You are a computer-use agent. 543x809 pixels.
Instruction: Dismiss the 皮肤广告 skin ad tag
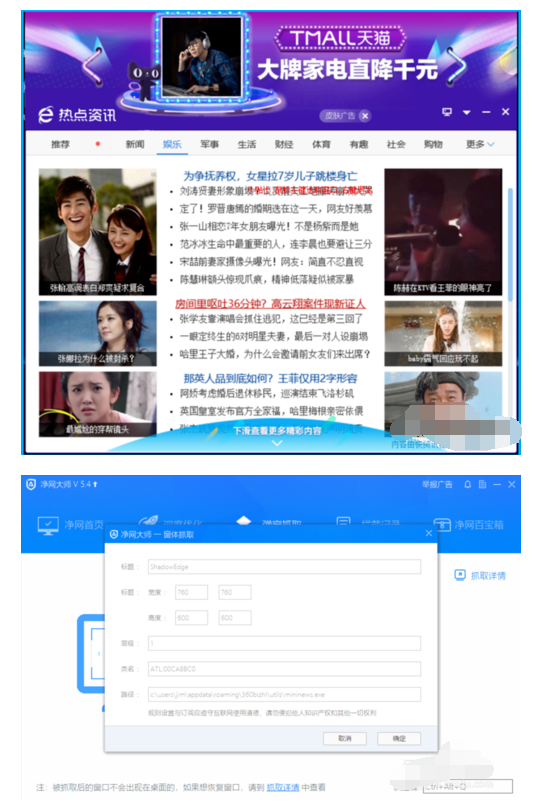tap(365, 116)
